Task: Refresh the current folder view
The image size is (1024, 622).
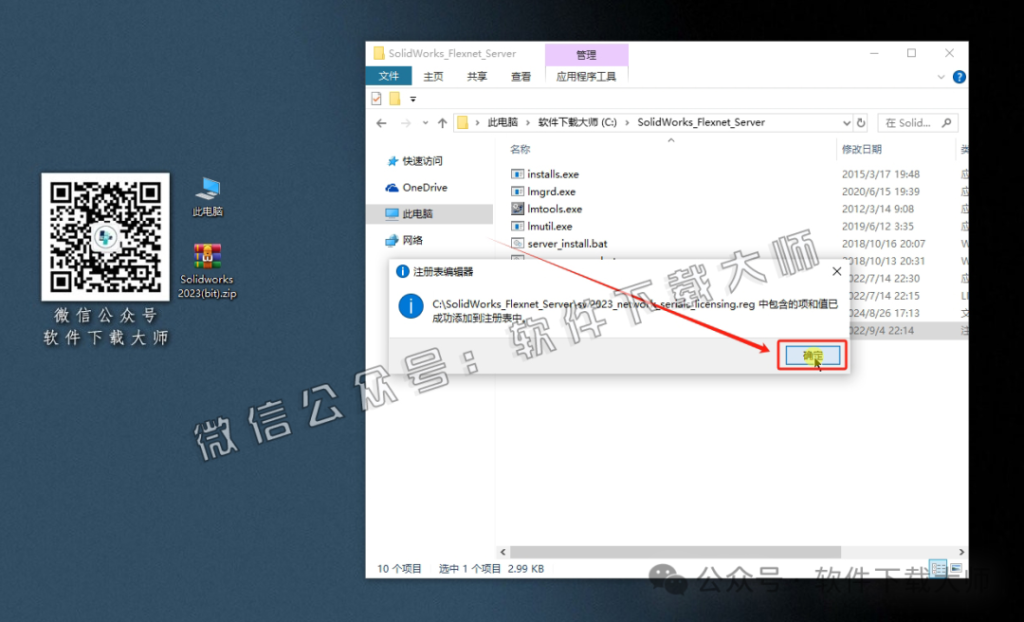Action: pyautogui.click(x=861, y=122)
